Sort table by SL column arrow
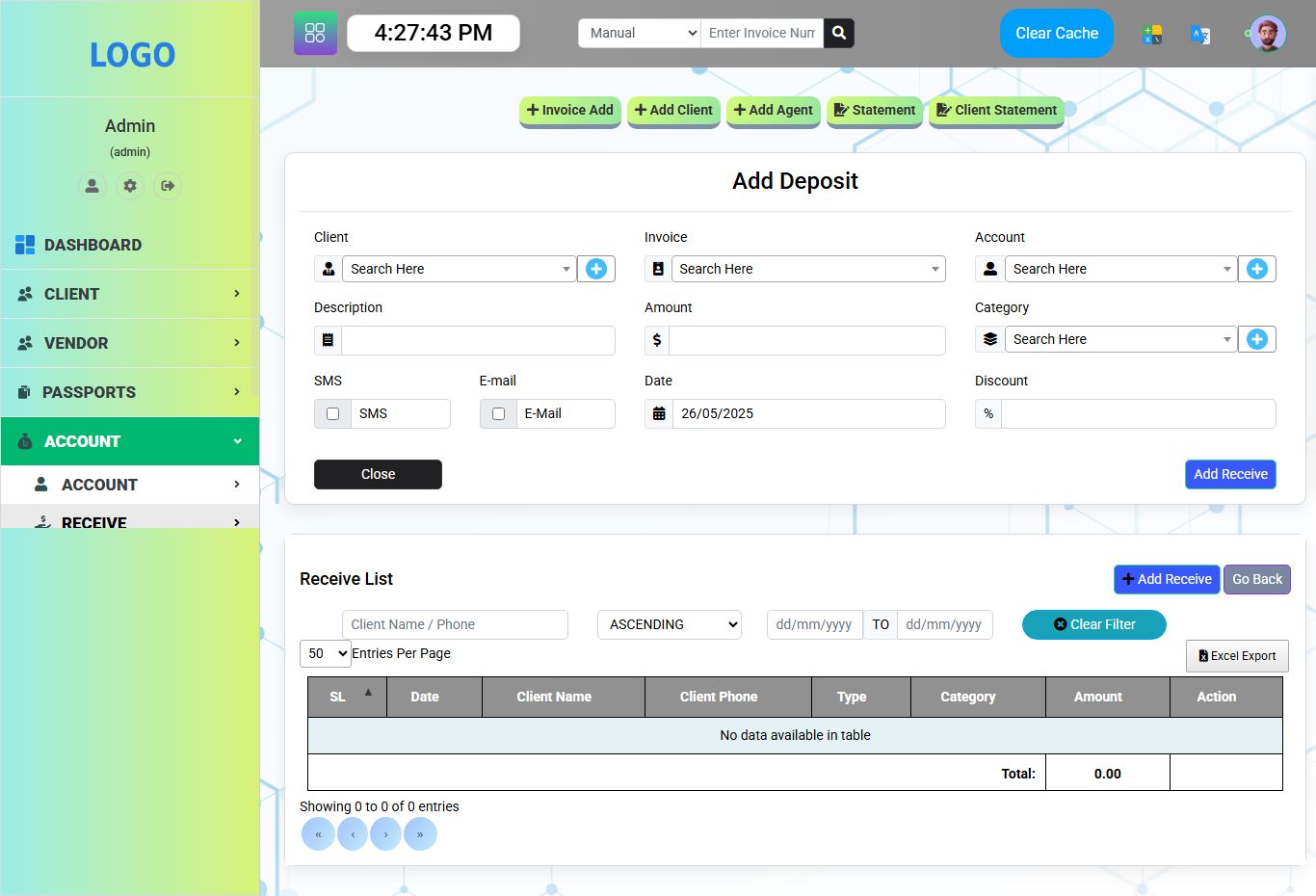Screen dimensions: 1316x896 click(x=368, y=693)
